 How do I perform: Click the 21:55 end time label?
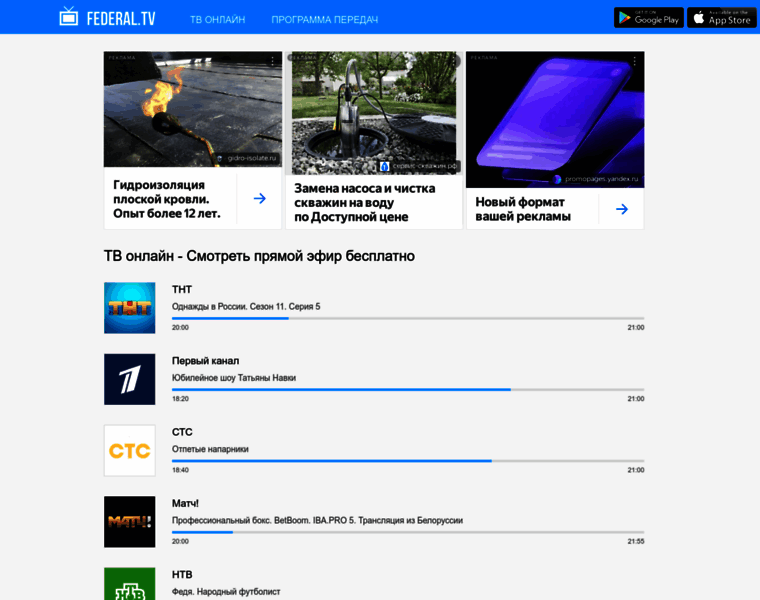pyautogui.click(x=636, y=541)
